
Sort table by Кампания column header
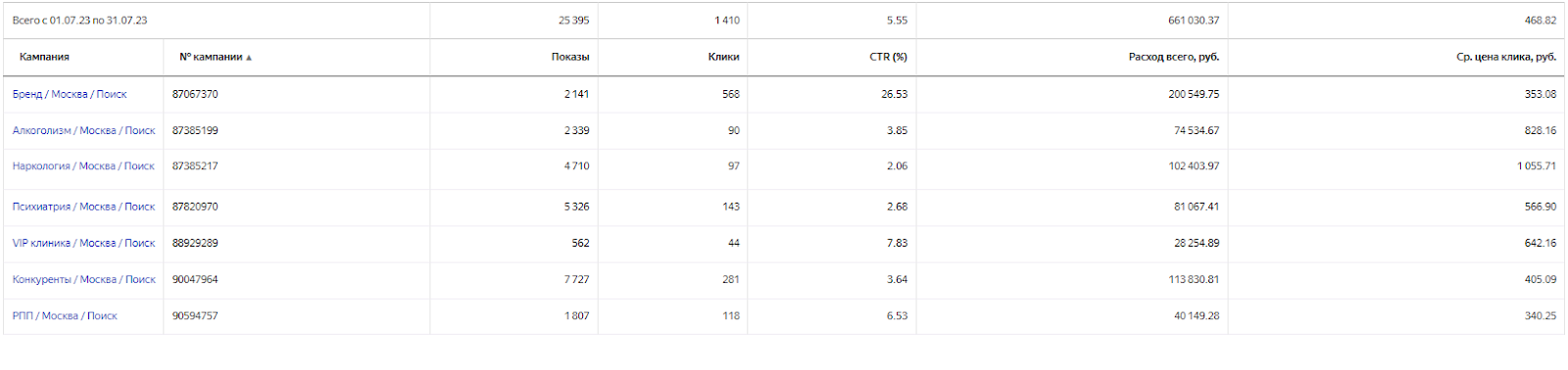point(44,57)
